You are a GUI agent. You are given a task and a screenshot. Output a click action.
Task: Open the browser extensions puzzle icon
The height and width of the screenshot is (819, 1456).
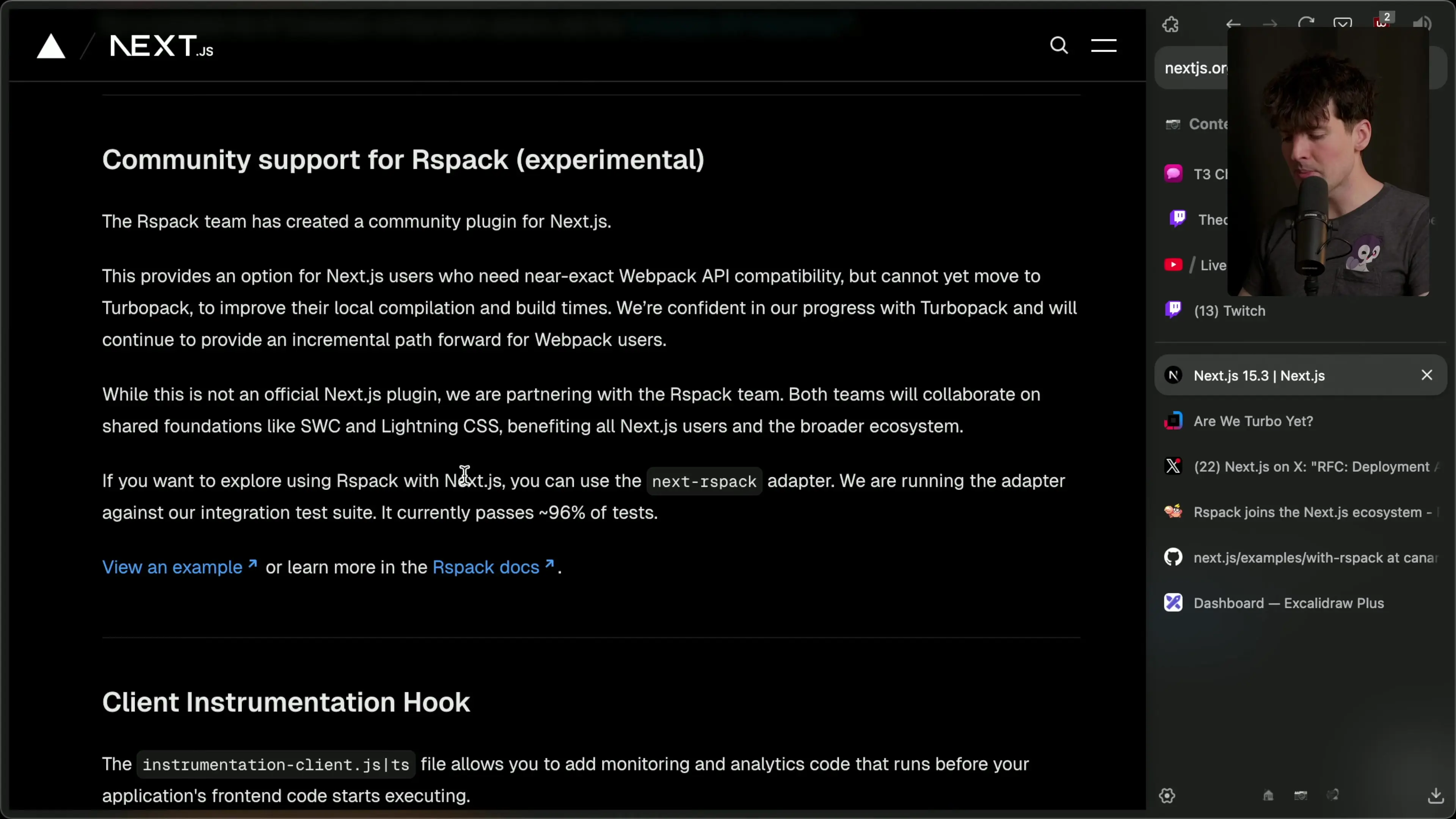pyautogui.click(x=1170, y=24)
